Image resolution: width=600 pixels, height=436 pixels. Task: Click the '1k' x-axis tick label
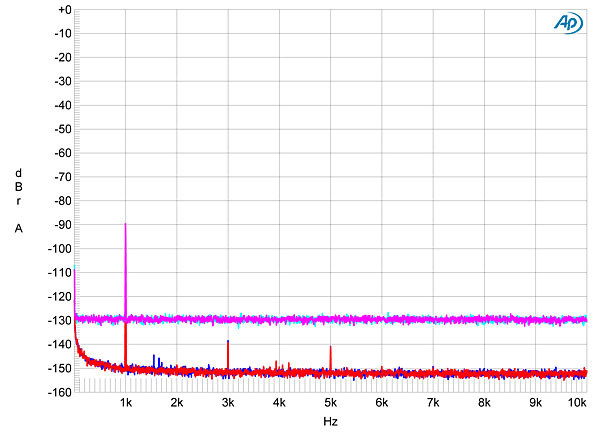pyautogui.click(x=125, y=403)
